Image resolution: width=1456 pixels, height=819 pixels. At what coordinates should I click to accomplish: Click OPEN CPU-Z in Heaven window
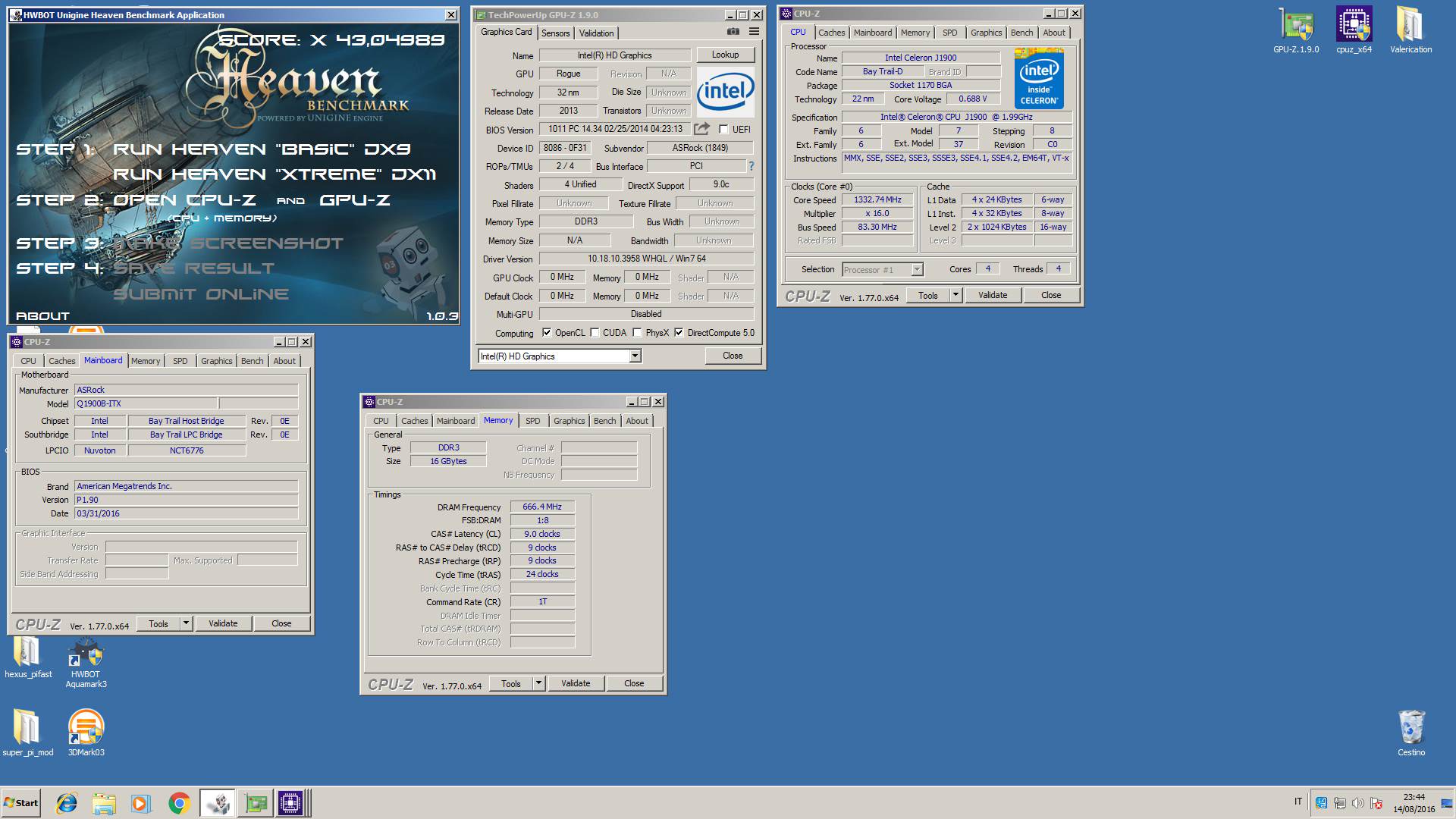[x=184, y=200]
